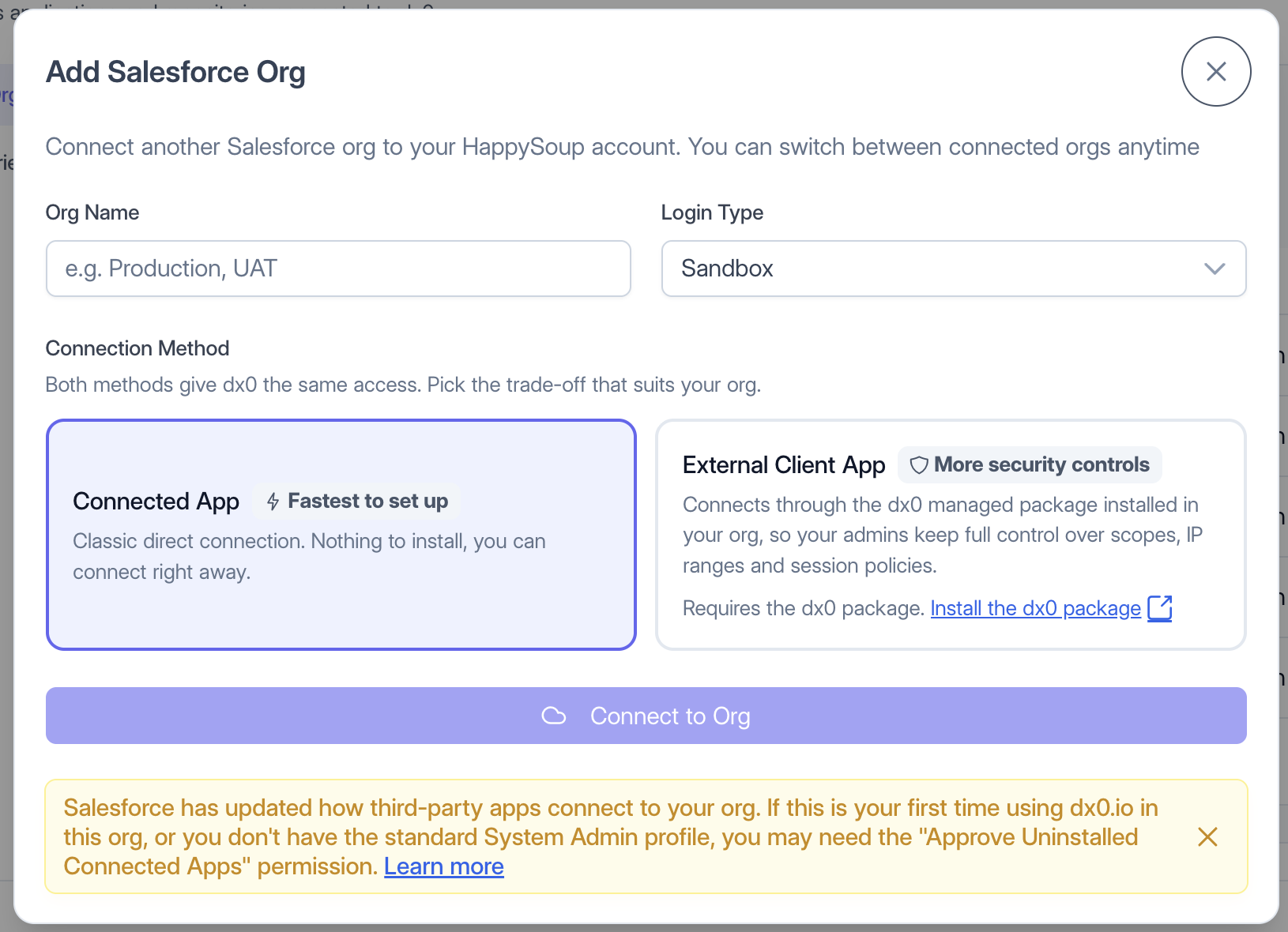Click the lightning bolt Fastest icon
This screenshot has width=1288, height=932.
[x=273, y=502]
